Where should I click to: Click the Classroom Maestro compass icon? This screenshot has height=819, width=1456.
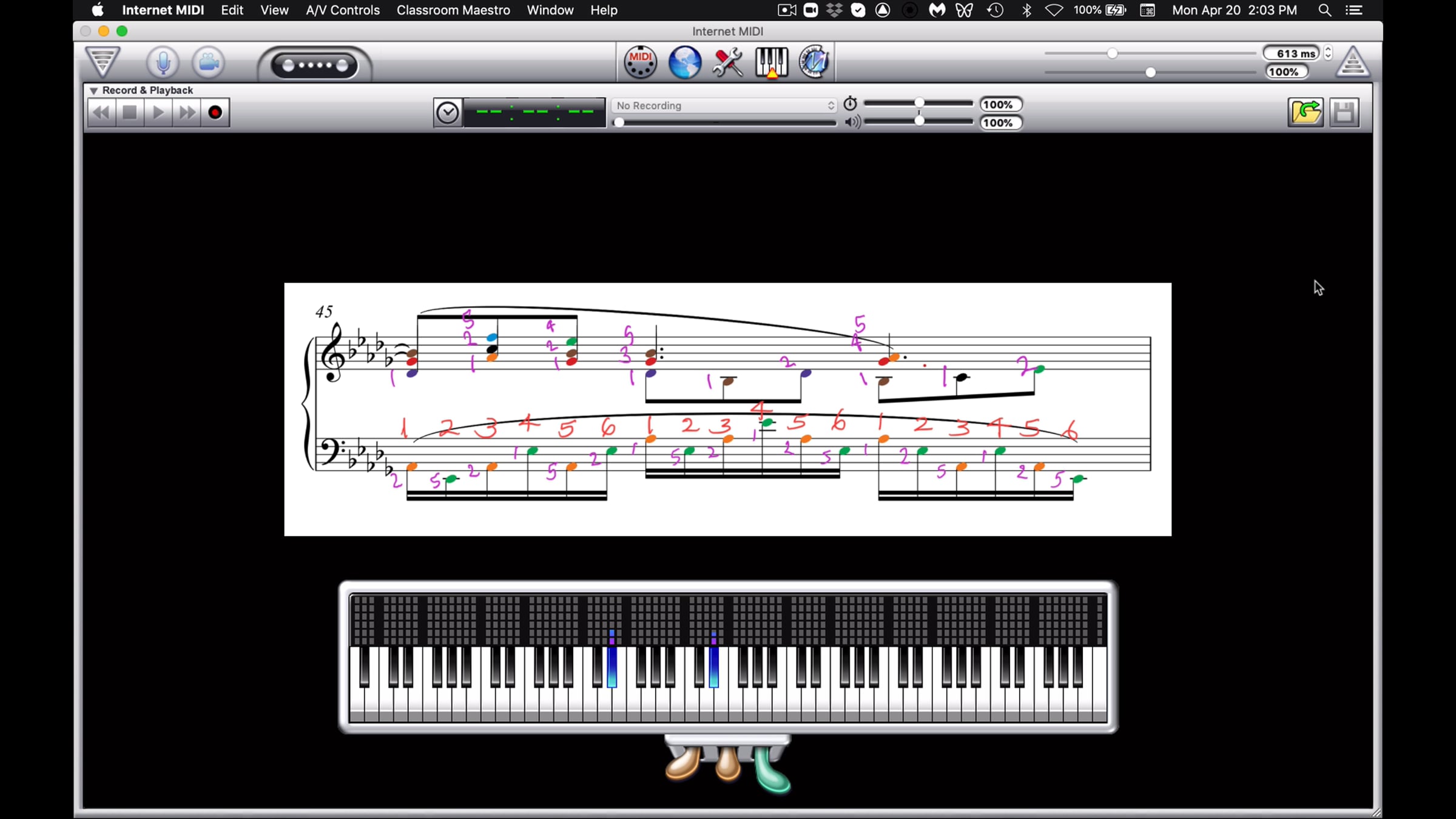click(x=814, y=62)
